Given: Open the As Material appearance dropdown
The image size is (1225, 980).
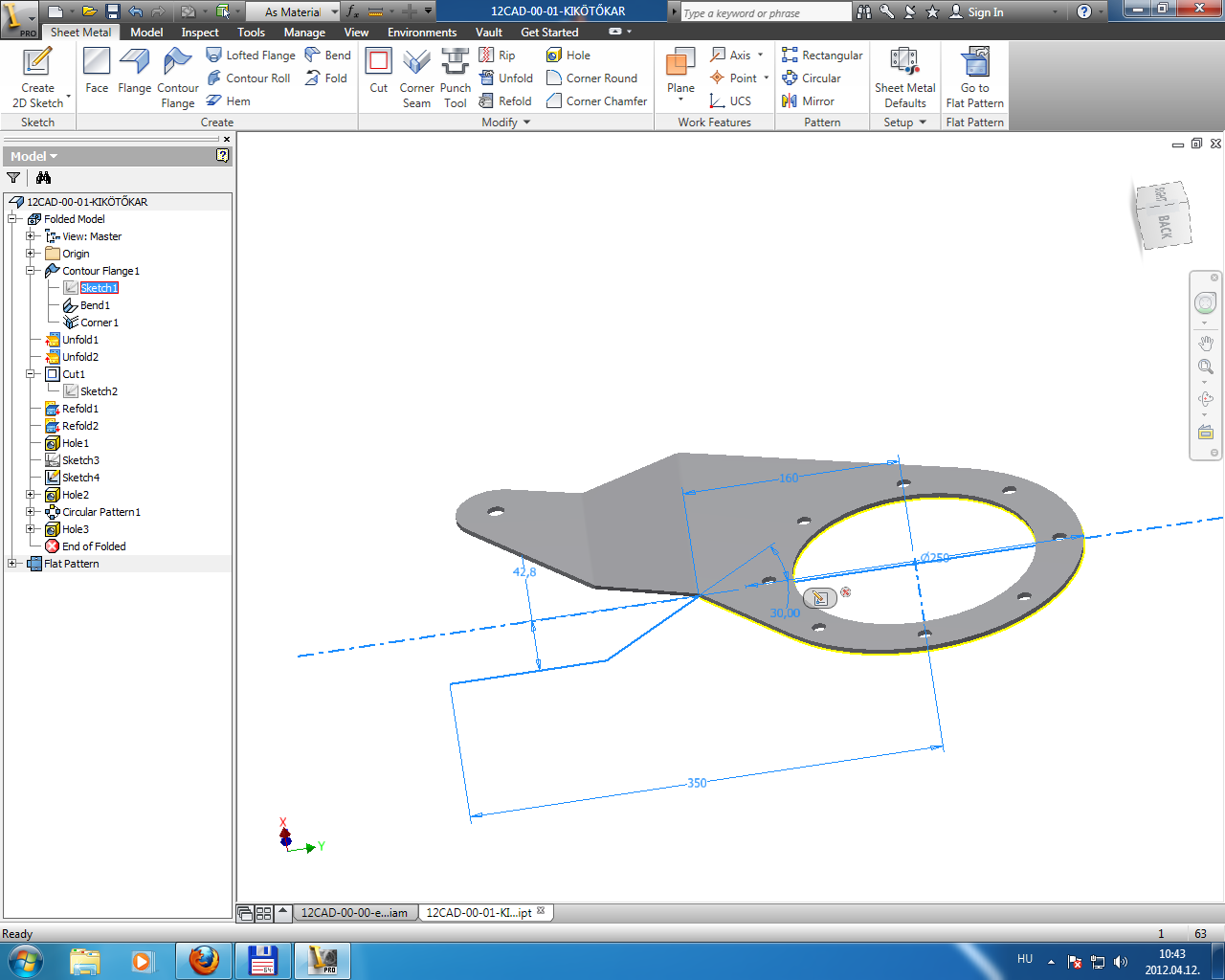Looking at the screenshot, I should 293,11.
